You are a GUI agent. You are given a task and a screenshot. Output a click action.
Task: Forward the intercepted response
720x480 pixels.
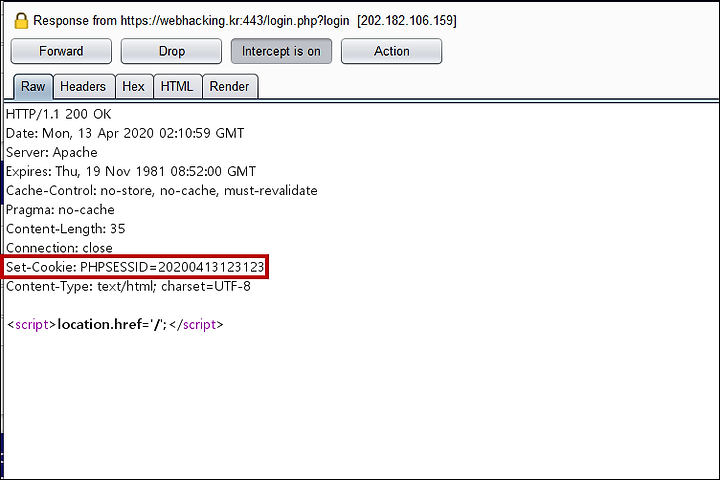pos(61,51)
